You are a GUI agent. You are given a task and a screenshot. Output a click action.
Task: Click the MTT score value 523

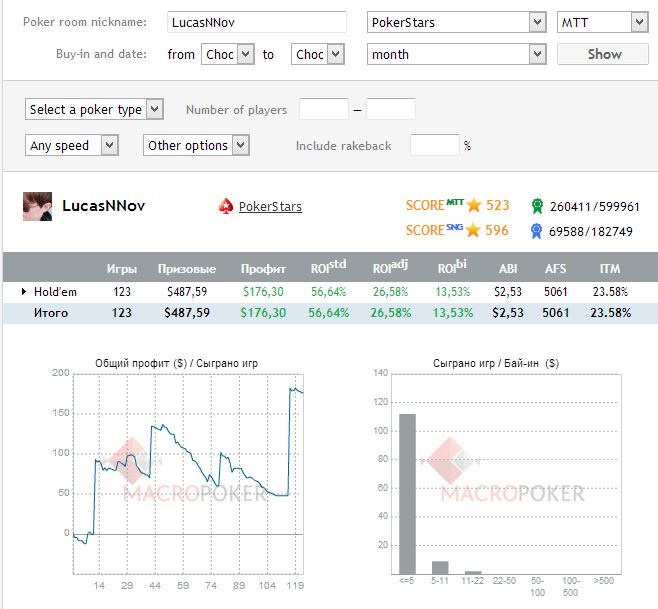click(x=497, y=205)
